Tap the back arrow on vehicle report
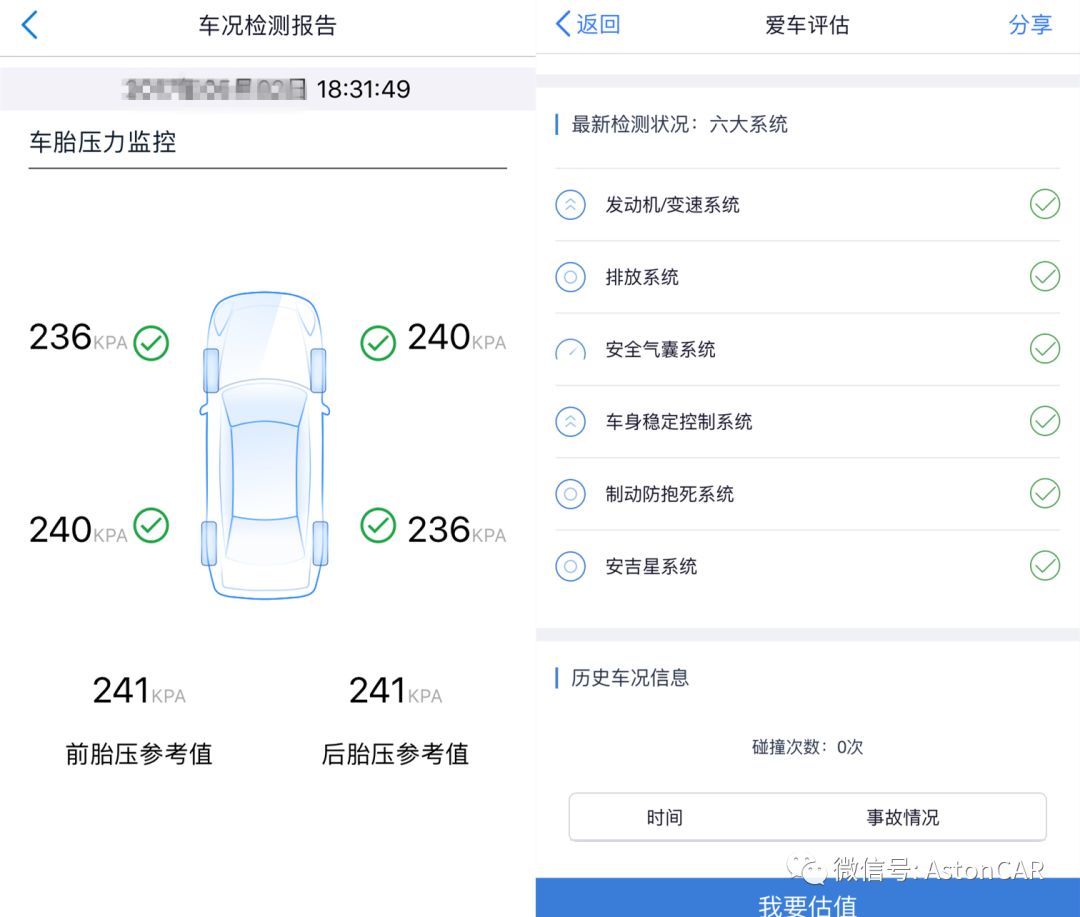1080x917 pixels. click(30, 26)
